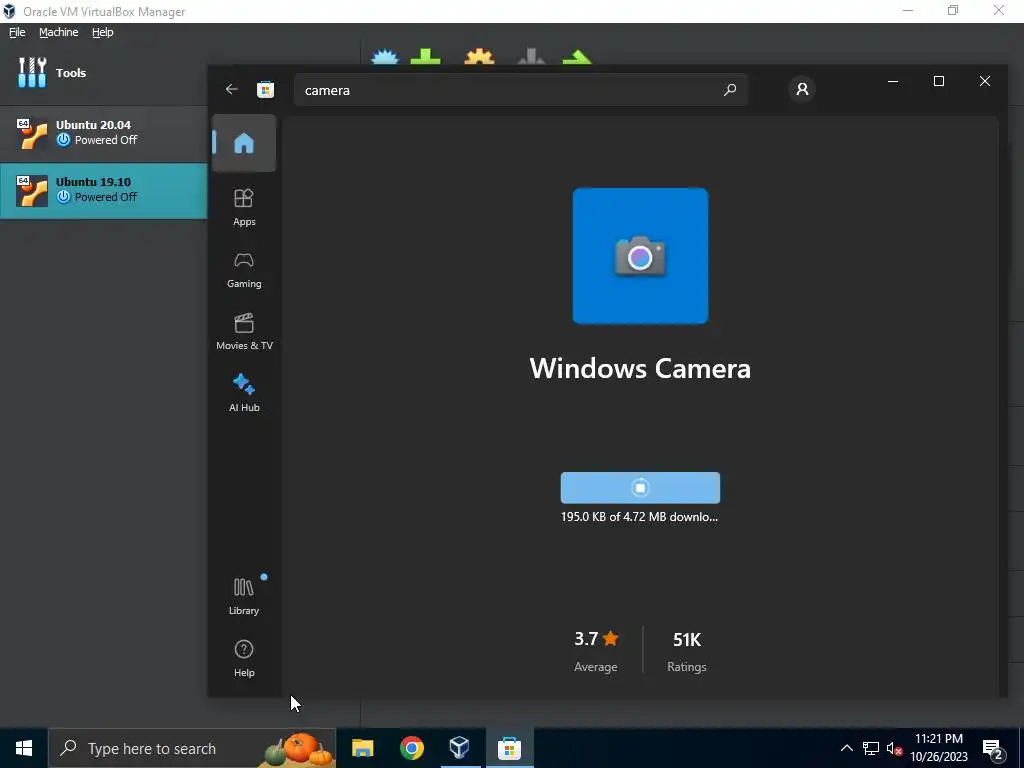The width and height of the screenshot is (1024, 768).
Task: Open the notification center icon
Action: point(993,748)
